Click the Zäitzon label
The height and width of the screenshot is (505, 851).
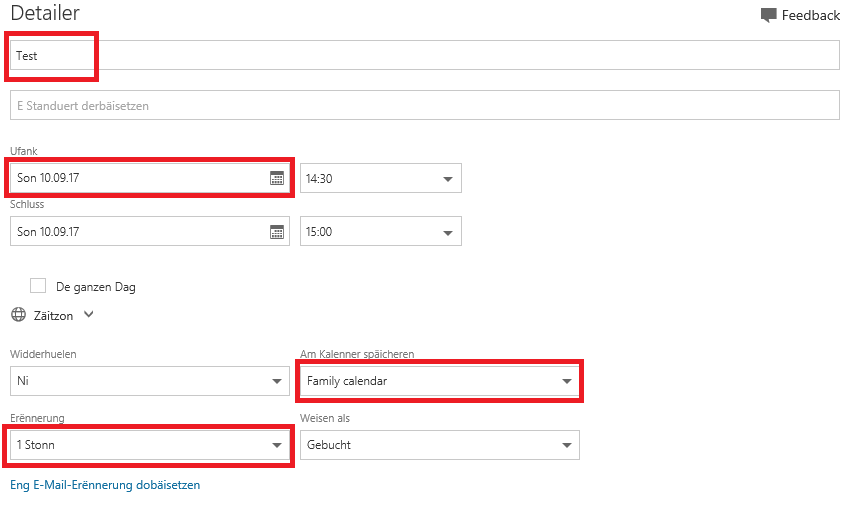click(x=53, y=315)
